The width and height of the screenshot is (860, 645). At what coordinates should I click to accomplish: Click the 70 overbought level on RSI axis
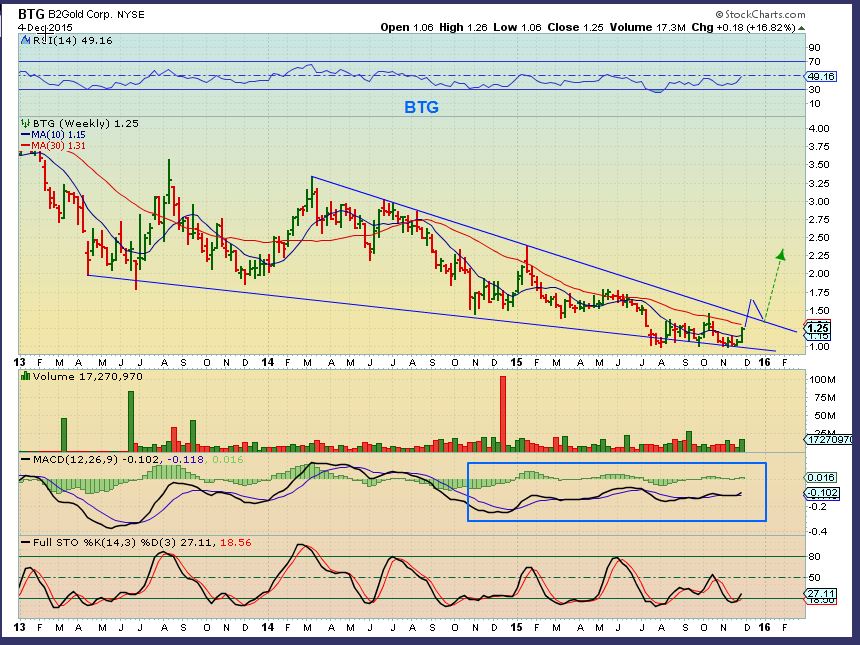tap(814, 61)
